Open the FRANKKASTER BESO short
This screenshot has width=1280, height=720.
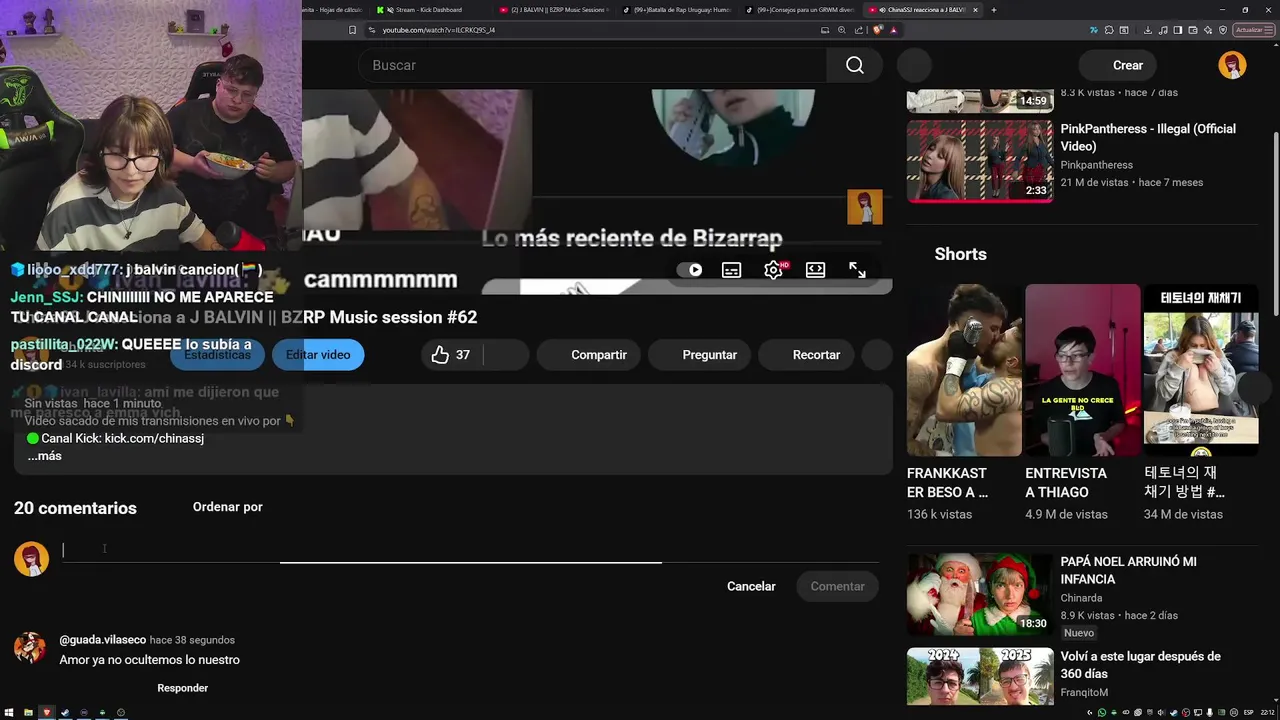(964, 370)
